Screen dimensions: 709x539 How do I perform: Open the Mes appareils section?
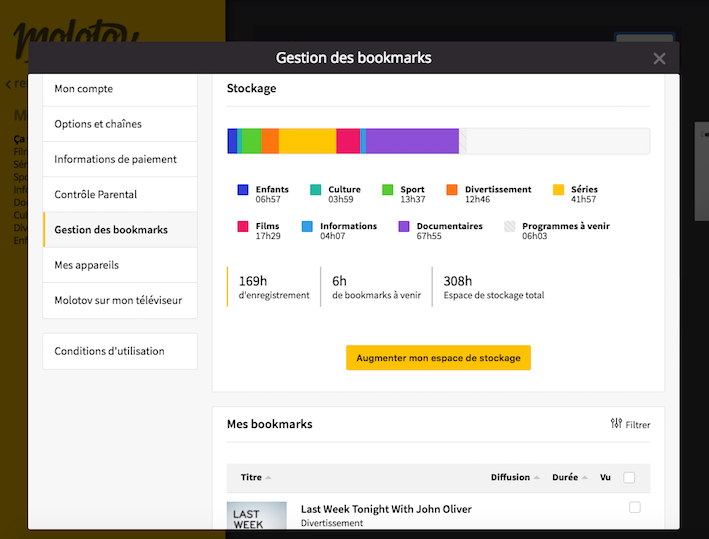click(x=120, y=265)
